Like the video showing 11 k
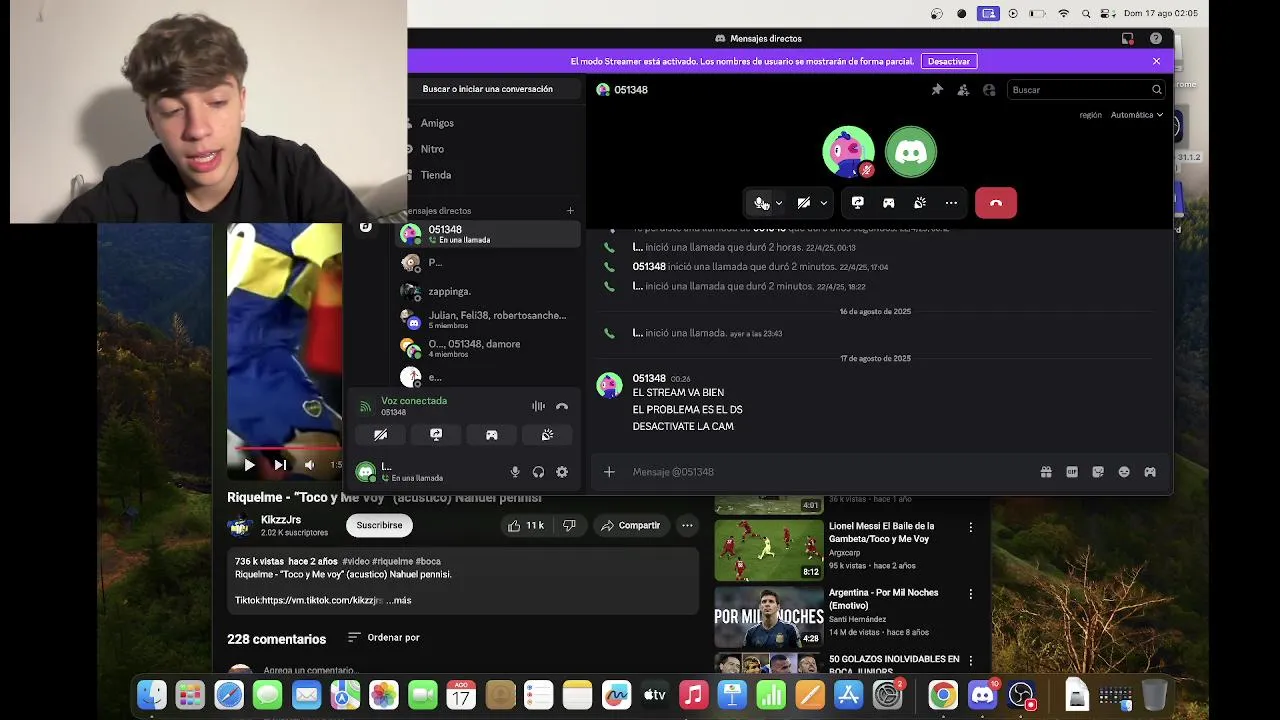The width and height of the screenshot is (1280, 720). [x=525, y=525]
